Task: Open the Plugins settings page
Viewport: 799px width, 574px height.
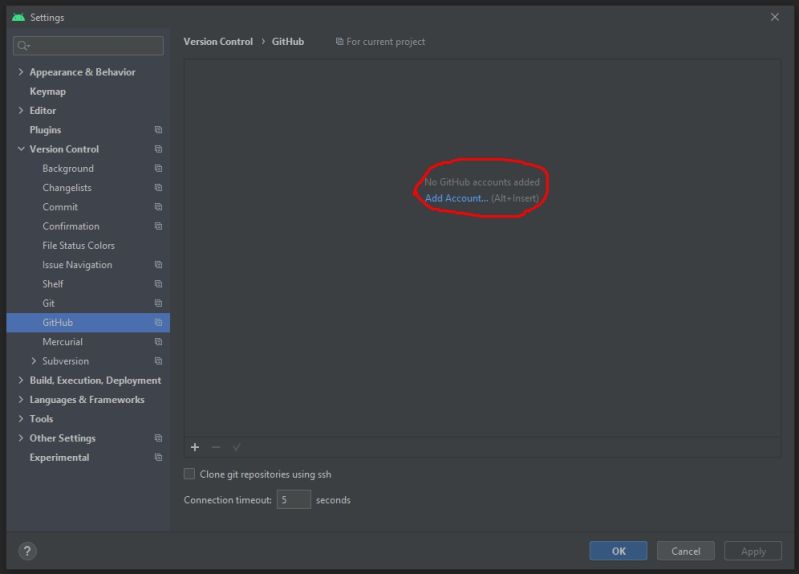Action: [x=45, y=130]
